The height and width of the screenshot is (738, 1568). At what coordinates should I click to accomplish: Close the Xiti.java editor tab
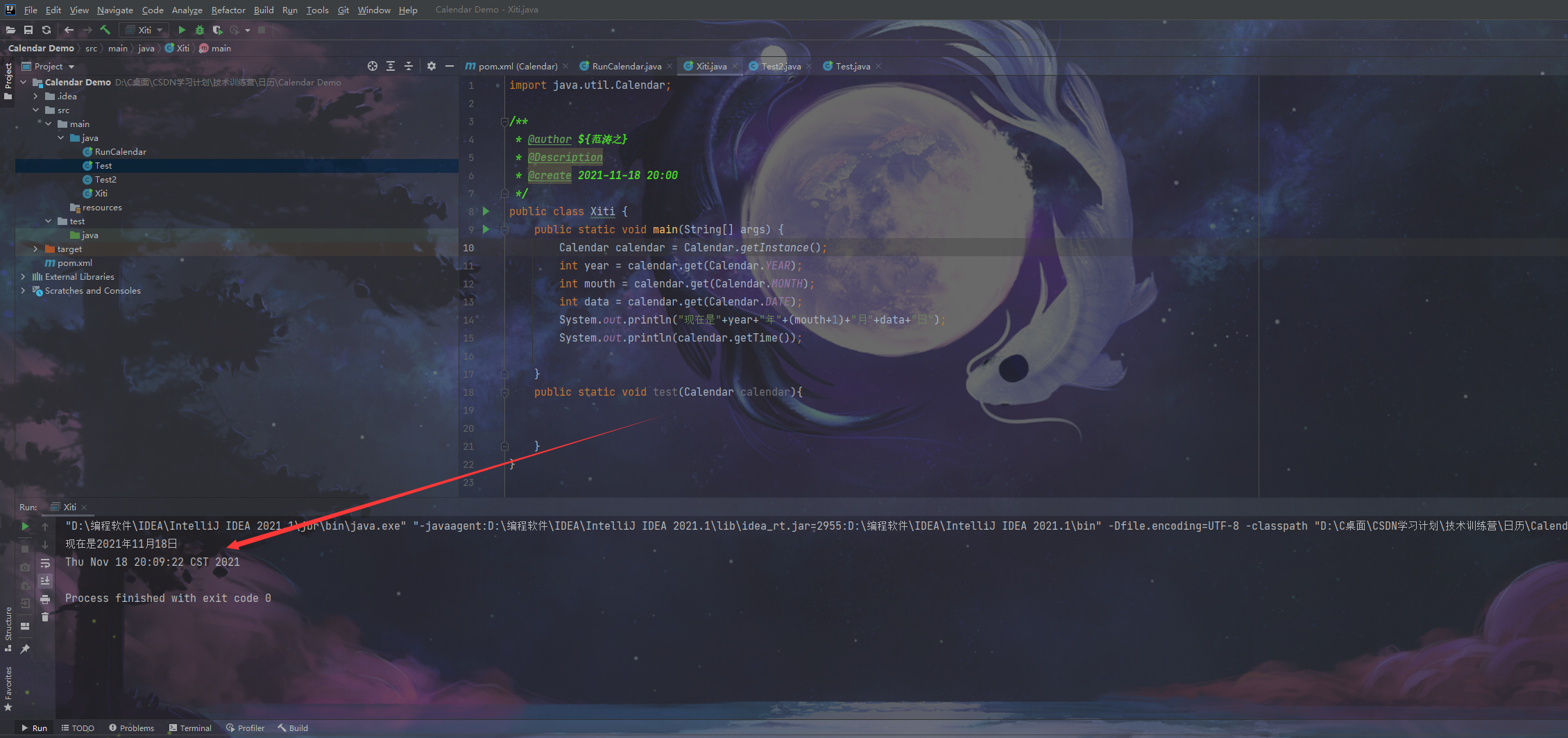tap(735, 66)
